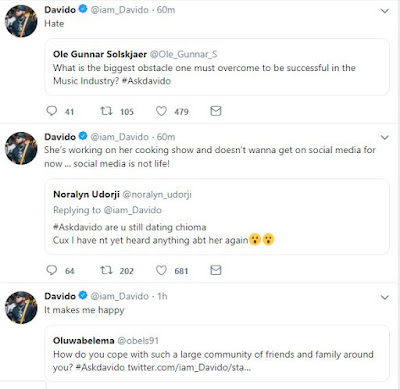Open more menu on "It makes me happy" tweet
Viewport: 400px width, 389px height.
click(x=385, y=297)
